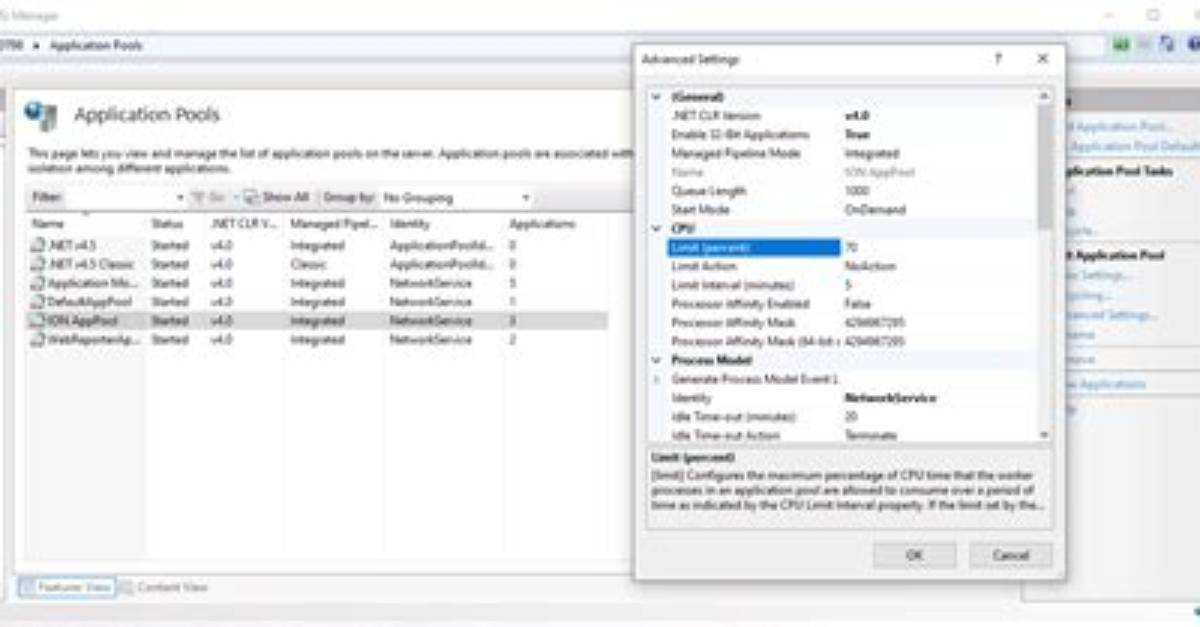The width and height of the screenshot is (1200, 627).
Task: Click the Limit (percent) value 70
Action: click(x=851, y=248)
